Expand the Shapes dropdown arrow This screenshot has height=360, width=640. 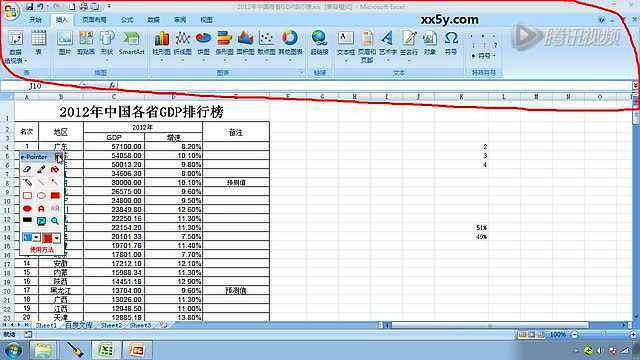tap(107, 60)
